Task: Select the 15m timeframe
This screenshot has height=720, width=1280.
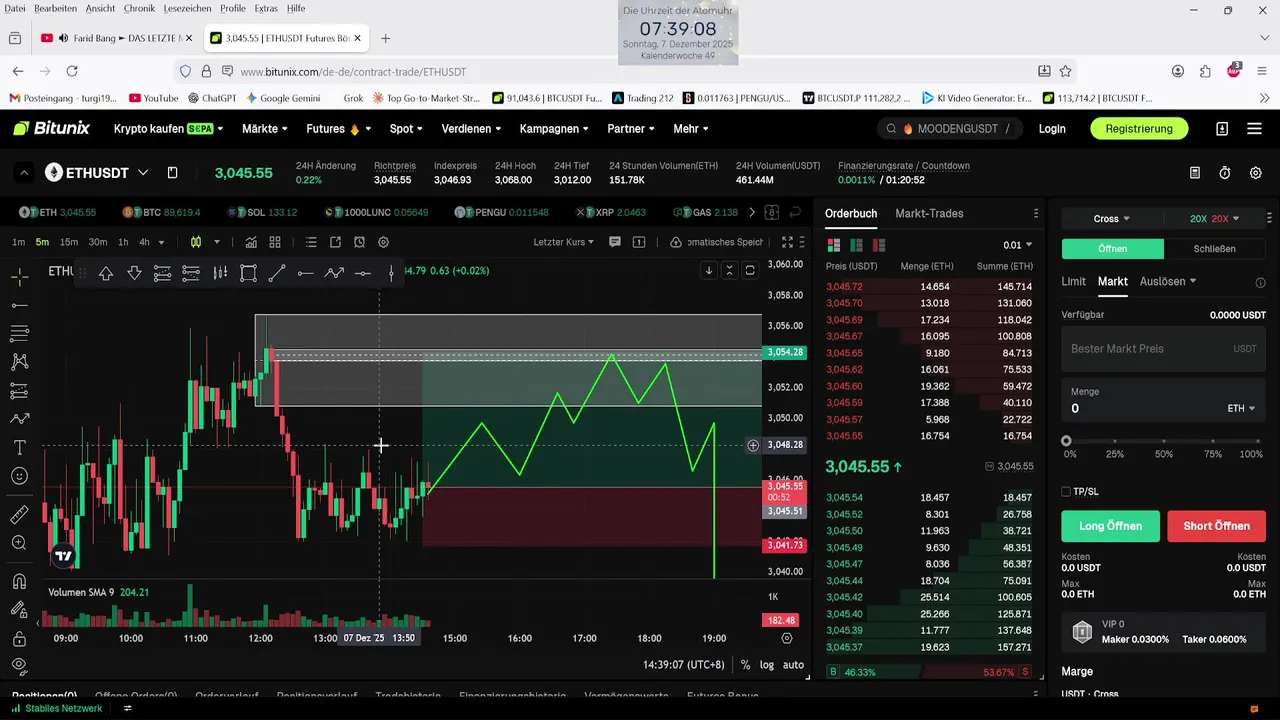Action: 69,242
